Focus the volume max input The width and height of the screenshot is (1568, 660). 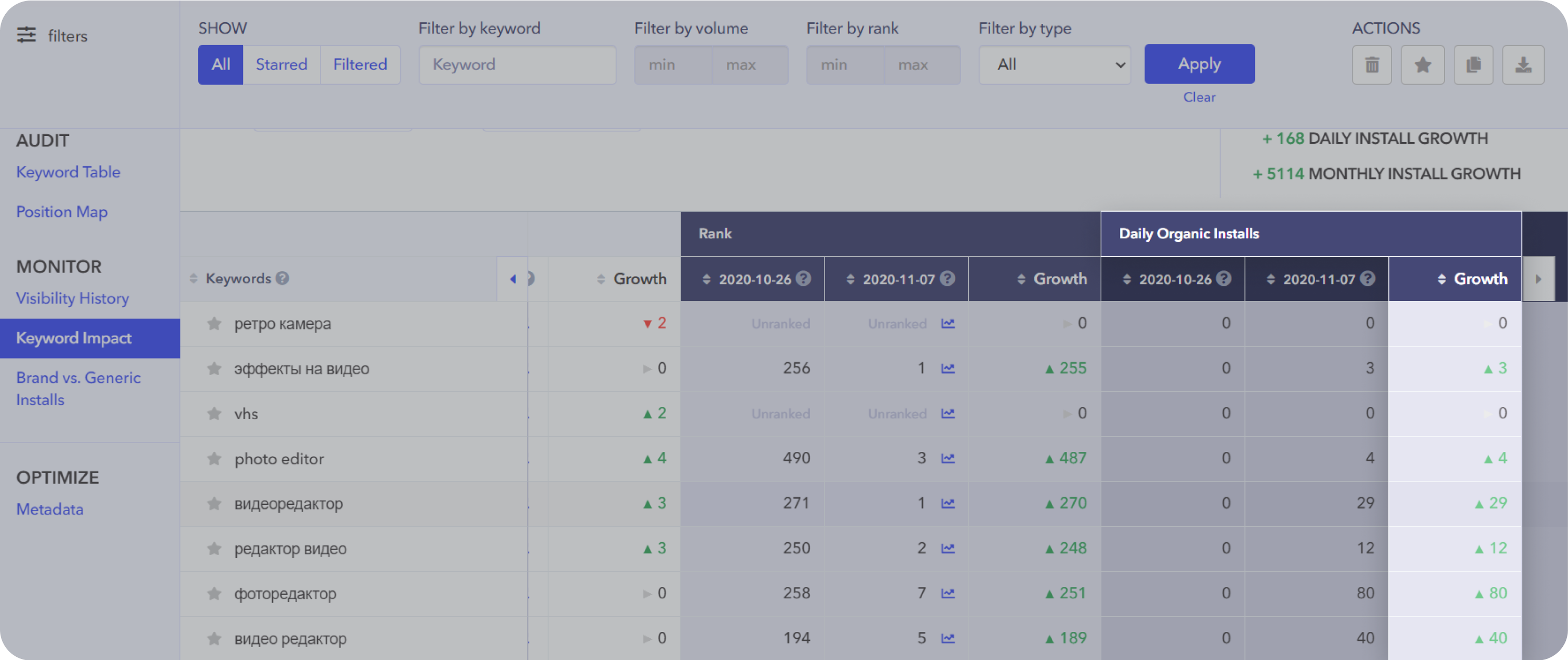pyautogui.click(x=750, y=64)
